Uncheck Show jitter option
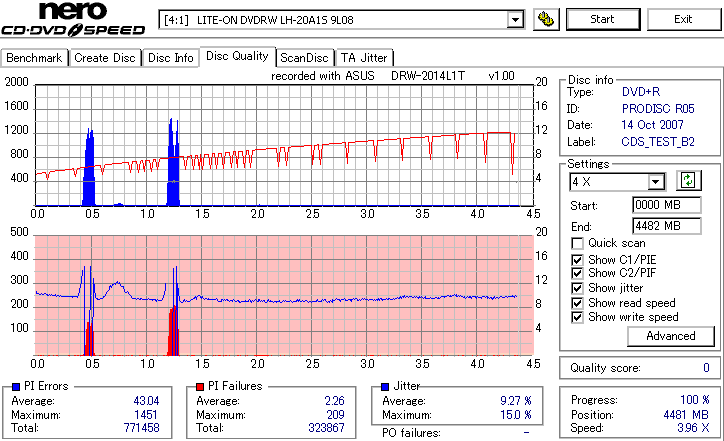Screen dimensions: 724x441 577,288
